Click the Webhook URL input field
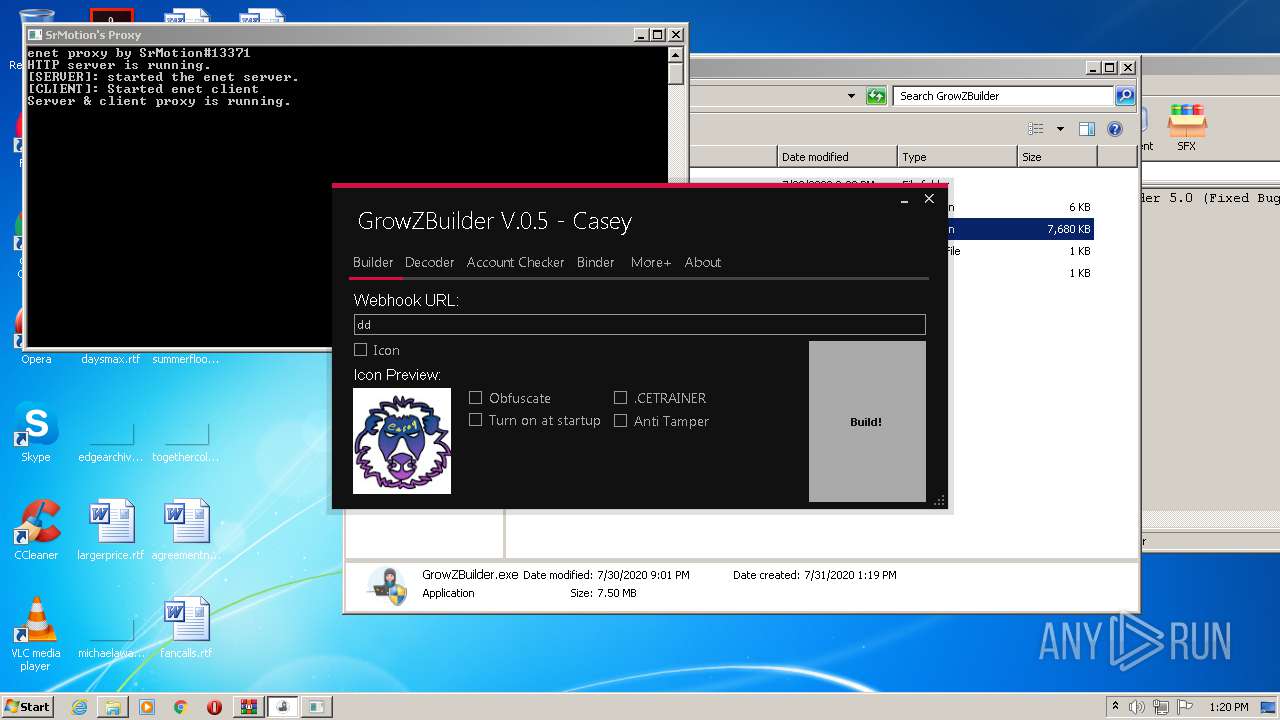This screenshot has height=720, width=1280. [639, 324]
